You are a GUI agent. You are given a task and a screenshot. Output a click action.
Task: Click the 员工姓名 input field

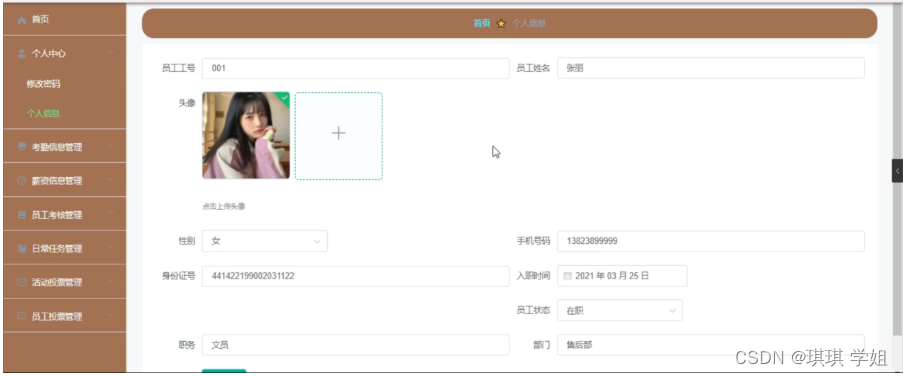(711, 68)
